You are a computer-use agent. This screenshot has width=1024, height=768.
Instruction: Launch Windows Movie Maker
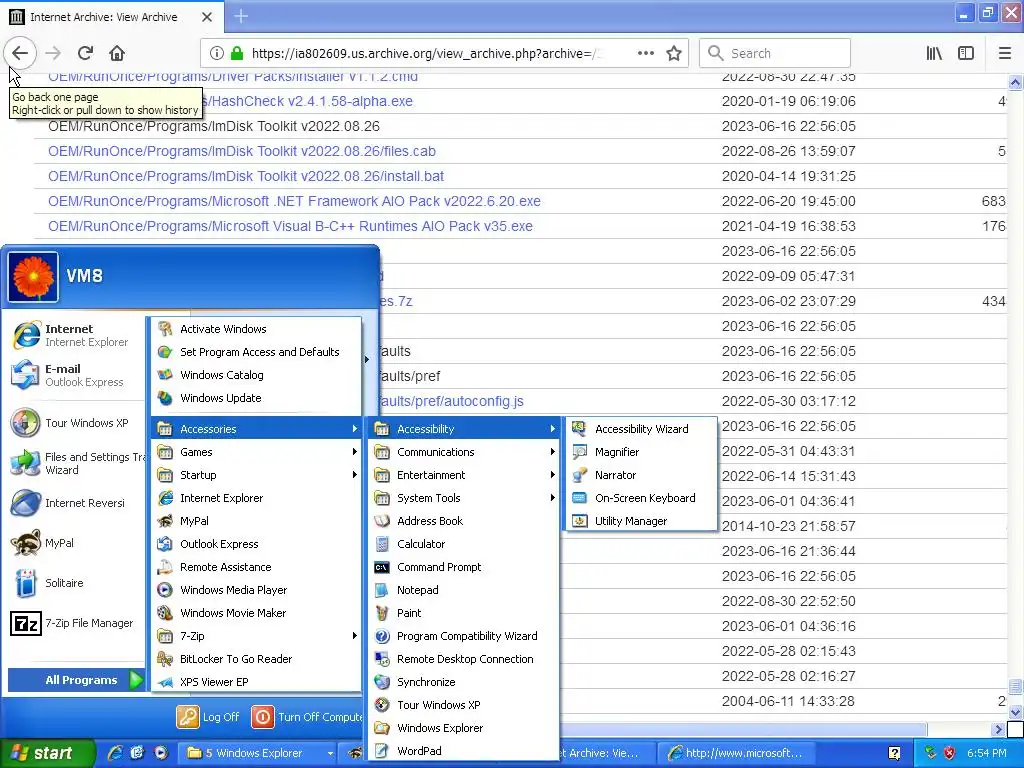(x=256, y=613)
